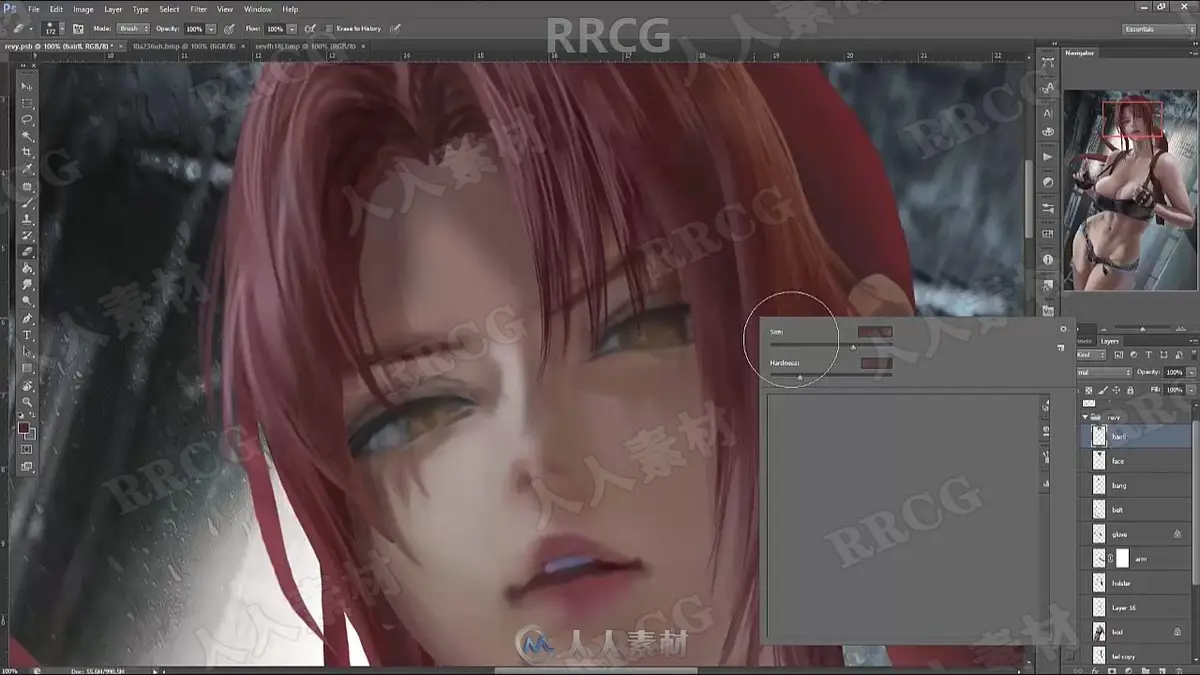Select the Lasso tool
Screen dimensions: 1200x675
pos(28,120)
